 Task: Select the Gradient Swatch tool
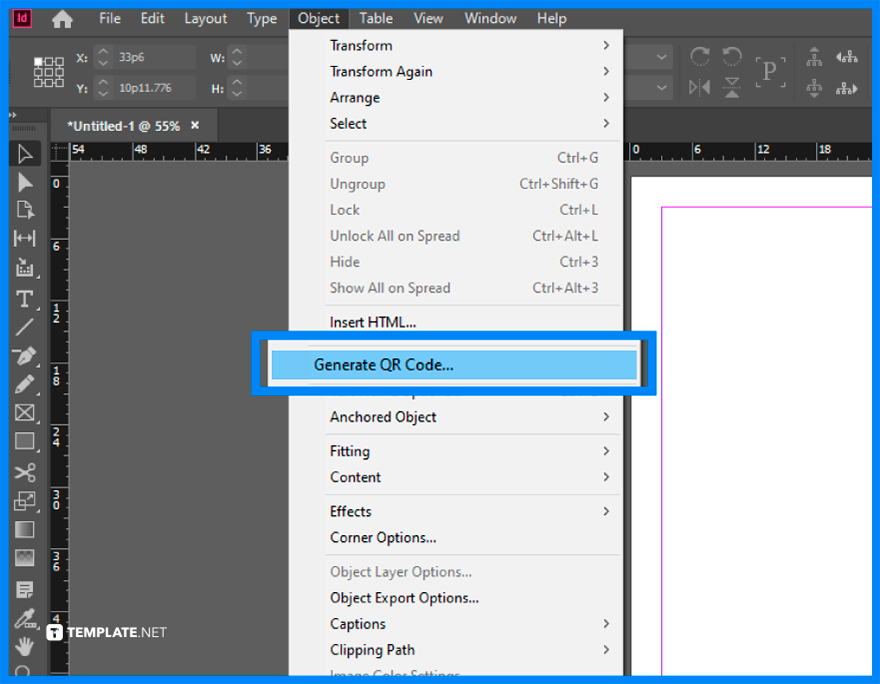[25, 529]
